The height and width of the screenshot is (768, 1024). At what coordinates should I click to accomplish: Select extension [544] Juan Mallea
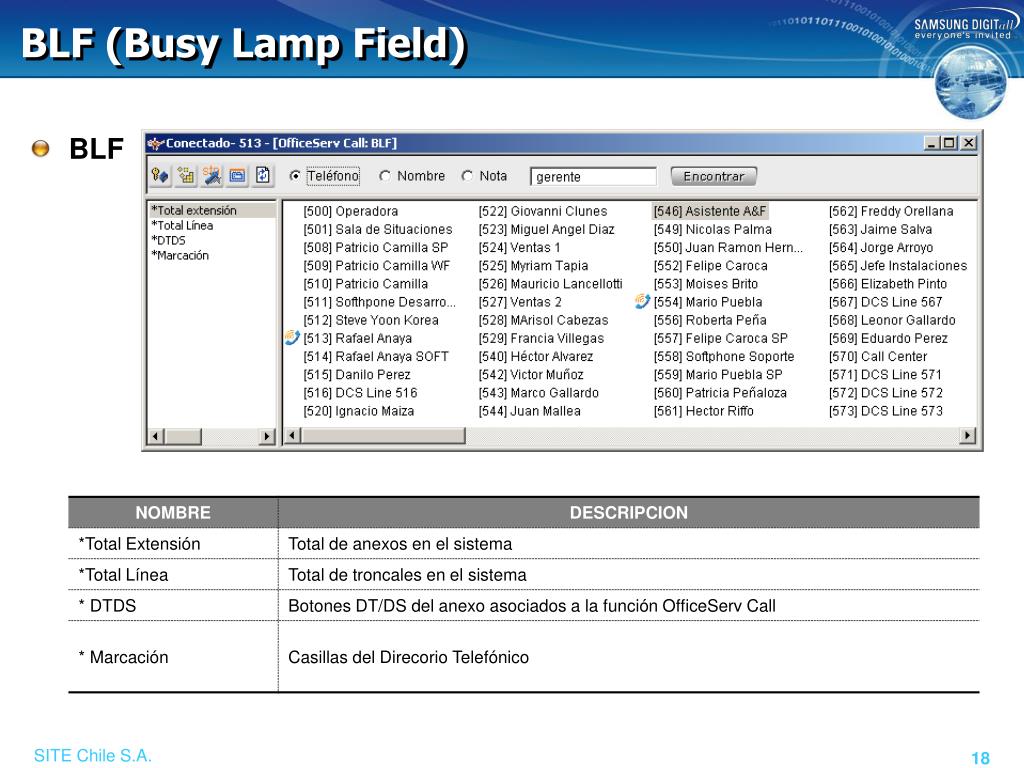530,411
